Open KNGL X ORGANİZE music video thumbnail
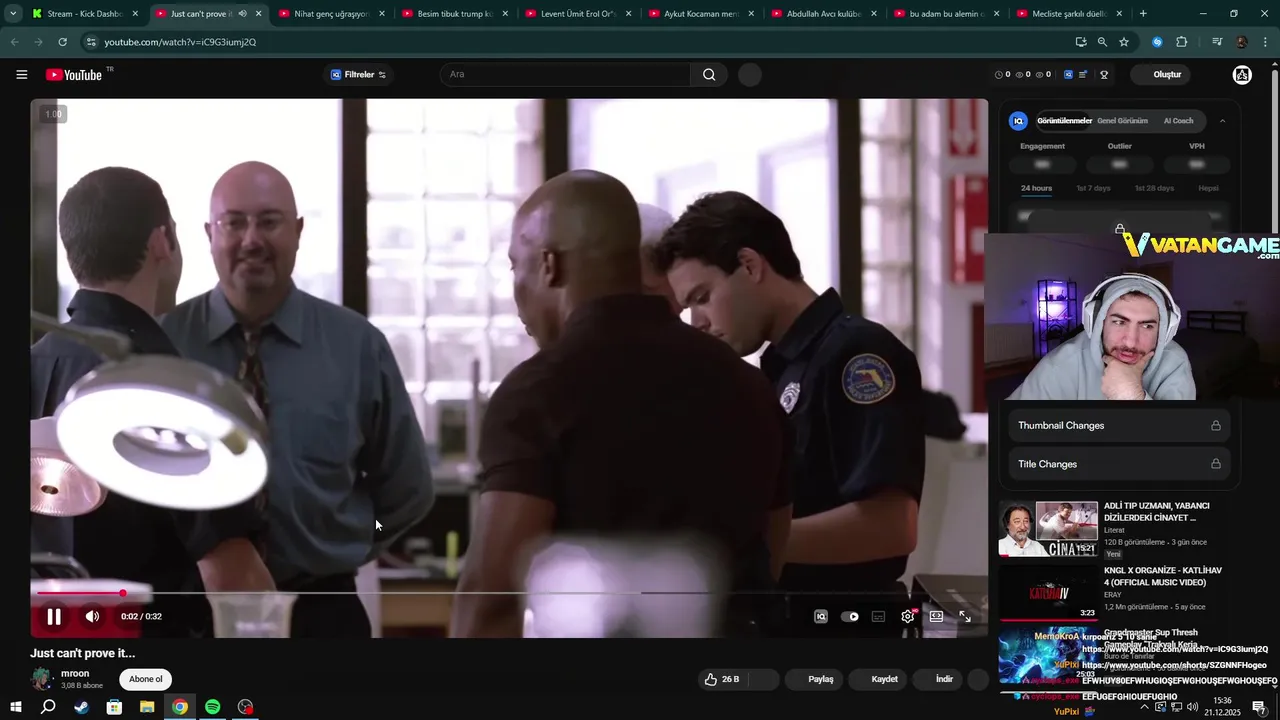 1048,594
